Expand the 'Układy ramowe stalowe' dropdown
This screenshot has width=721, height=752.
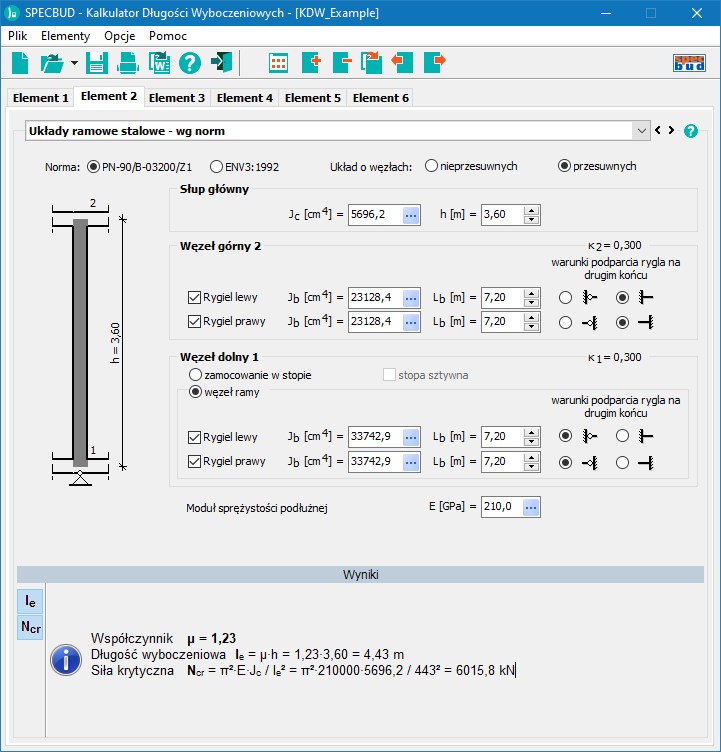(641, 131)
